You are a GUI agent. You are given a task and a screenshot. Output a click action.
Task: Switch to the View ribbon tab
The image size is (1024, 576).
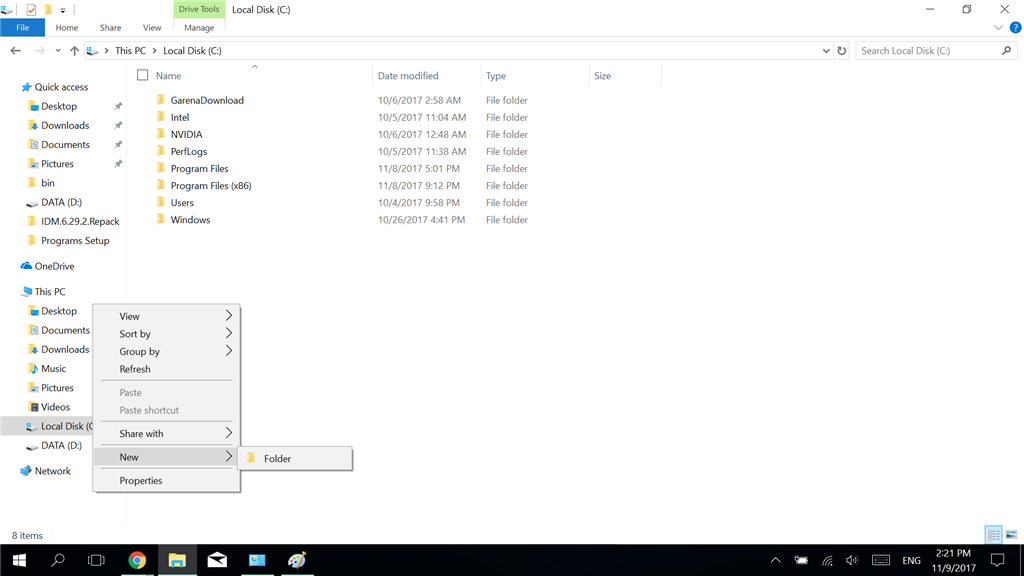click(152, 27)
